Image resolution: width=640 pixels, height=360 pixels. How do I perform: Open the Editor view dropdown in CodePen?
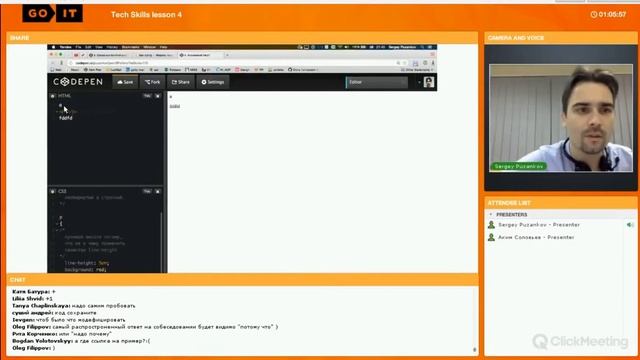(376, 82)
